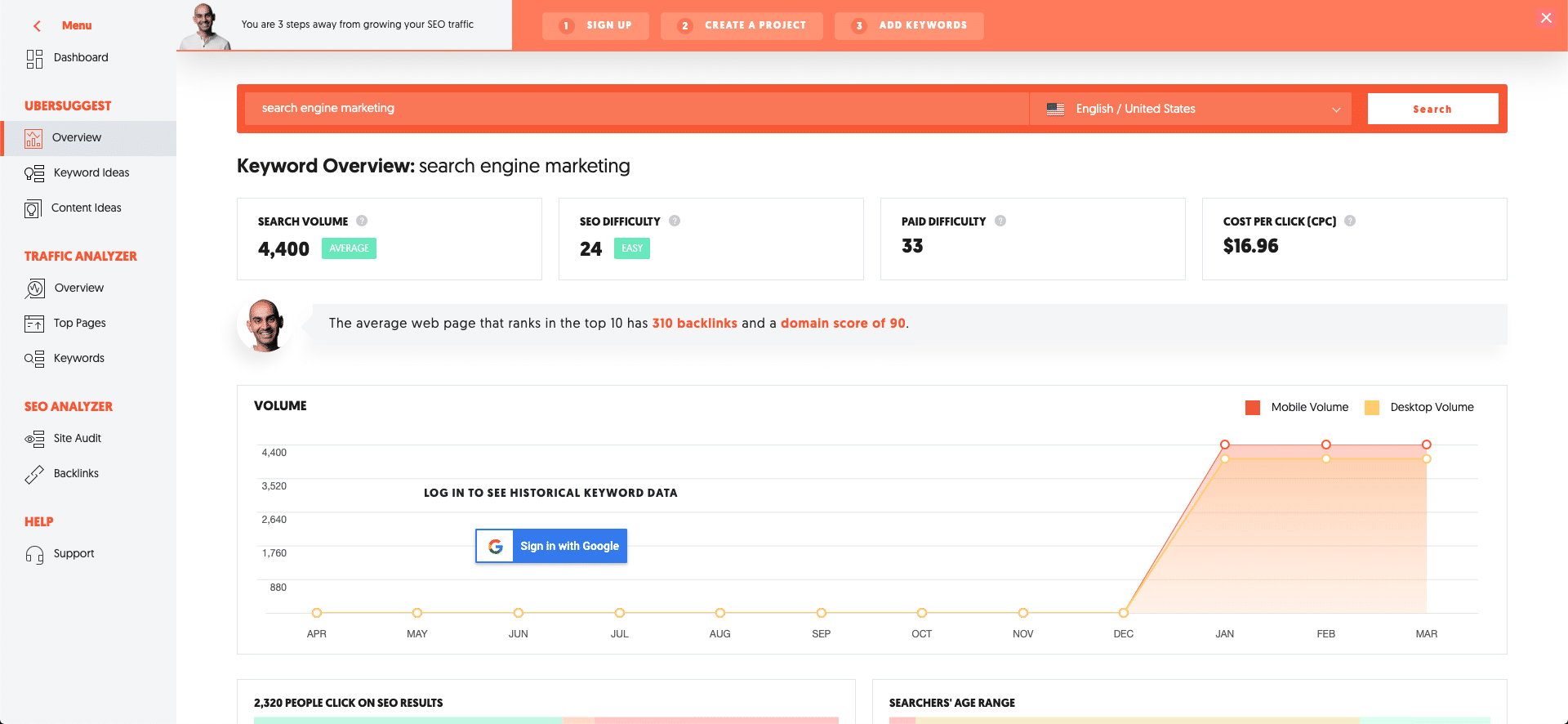Click the Search button

click(x=1432, y=109)
